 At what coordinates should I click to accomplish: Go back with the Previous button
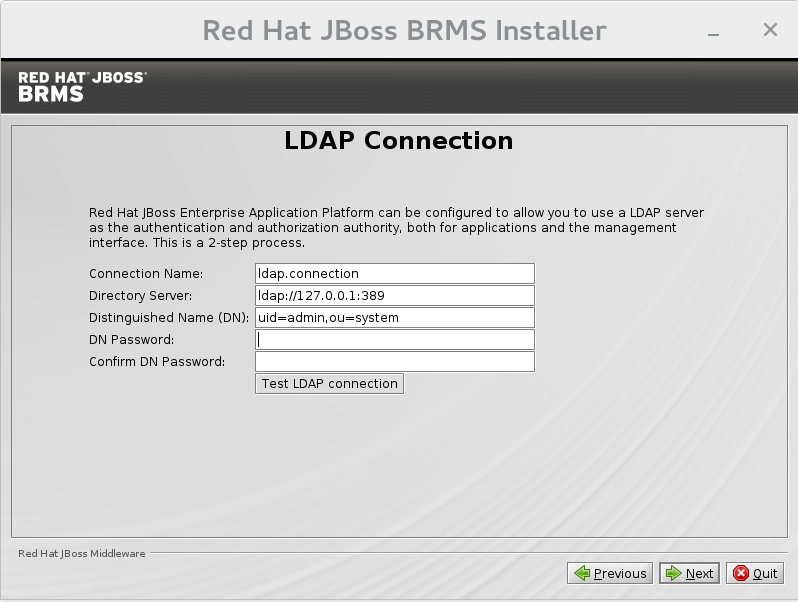(x=610, y=574)
